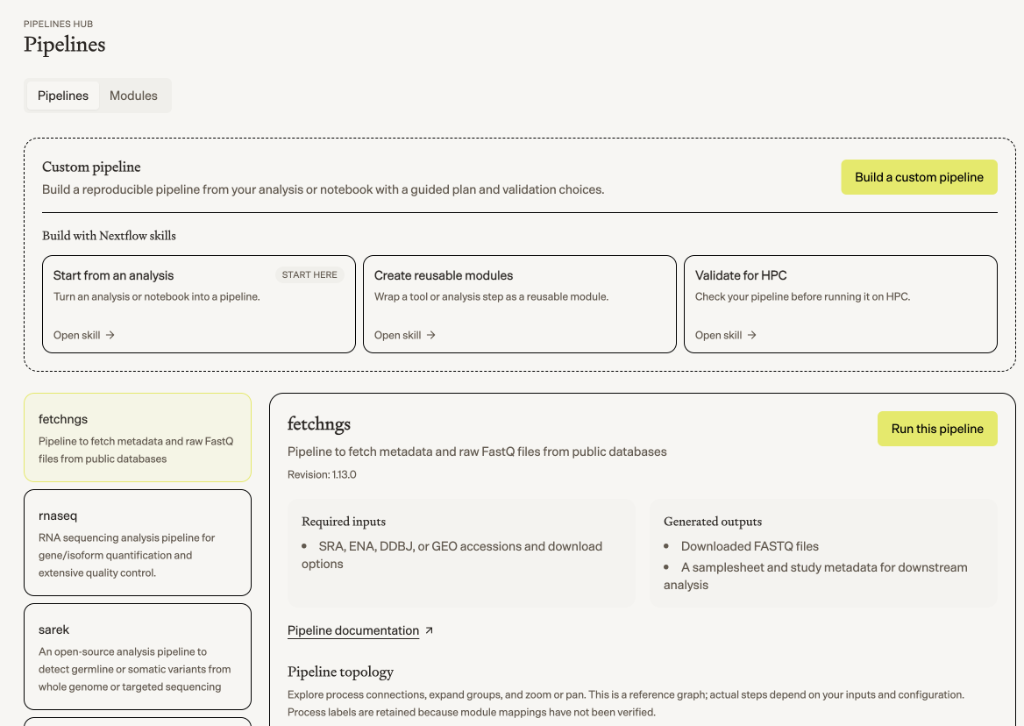The image size is (1024, 726).
Task: Click the Revision: 1.13.0 text
Action: (322, 475)
